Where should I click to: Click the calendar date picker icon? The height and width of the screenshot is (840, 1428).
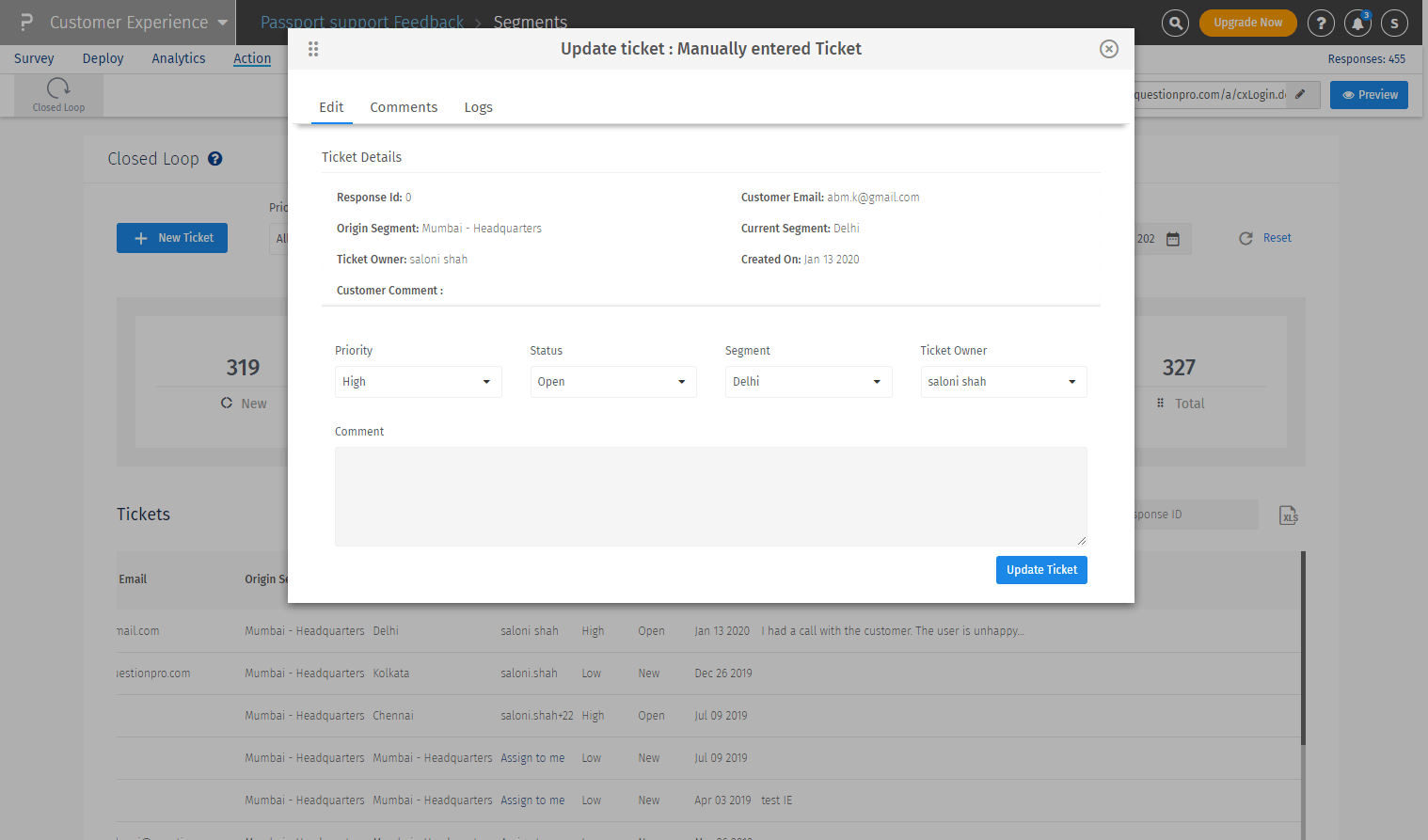tap(1173, 239)
